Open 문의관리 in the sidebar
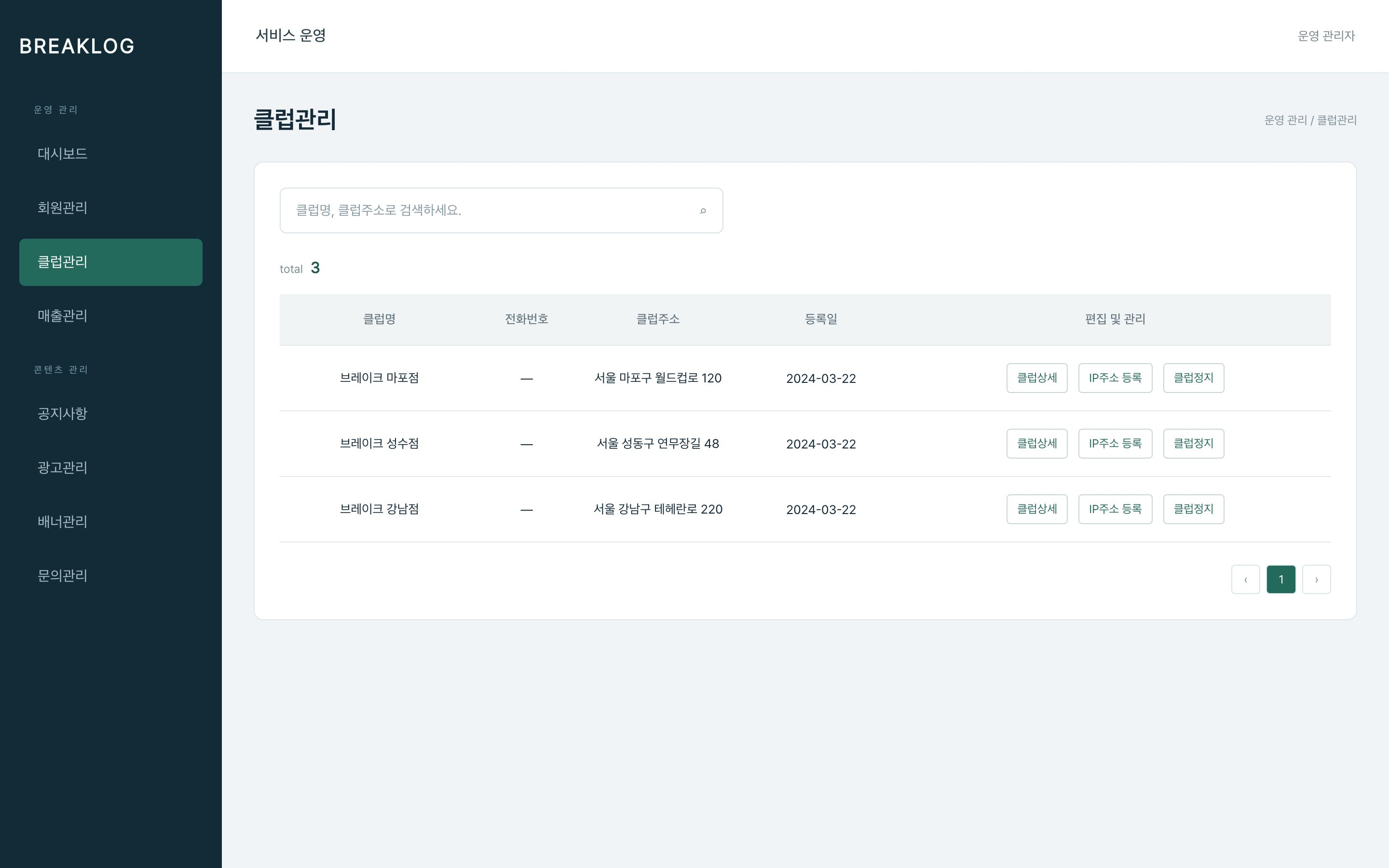The height and width of the screenshot is (868, 1389). (x=110, y=576)
